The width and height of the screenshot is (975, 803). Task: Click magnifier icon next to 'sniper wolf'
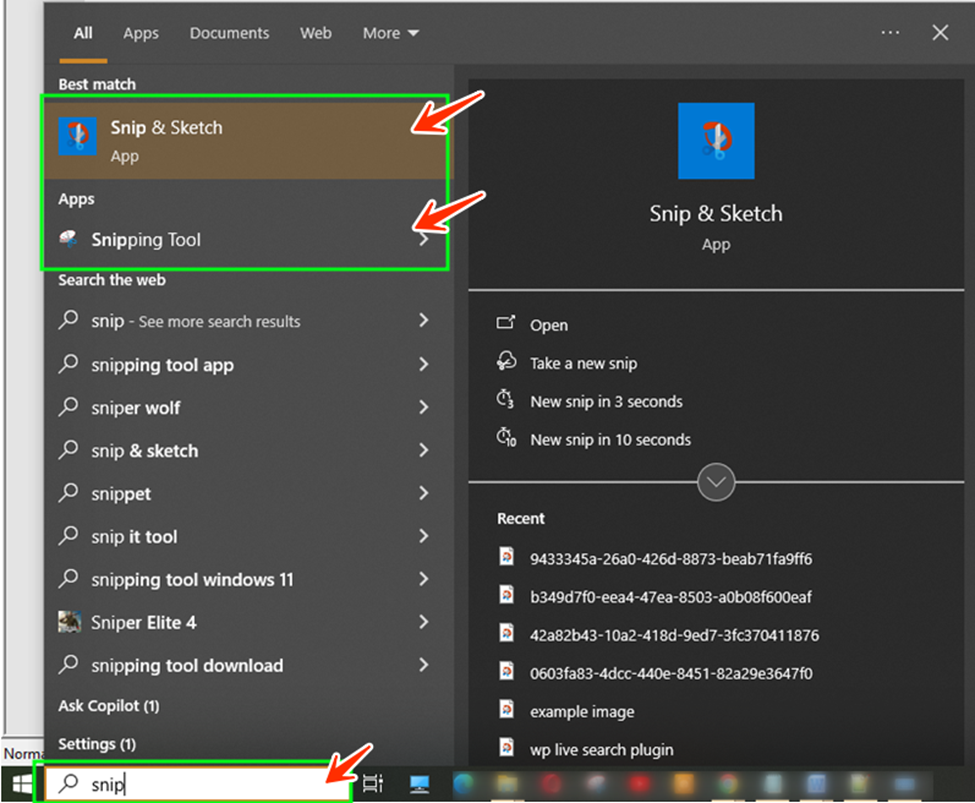(x=68, y=407)
